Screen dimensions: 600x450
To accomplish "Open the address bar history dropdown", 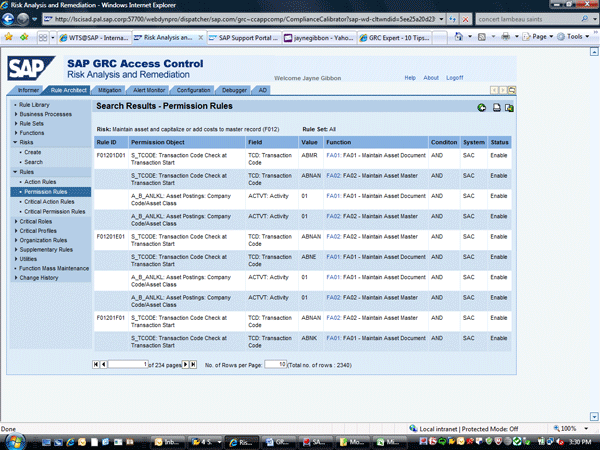I will (x=441, y=19).
